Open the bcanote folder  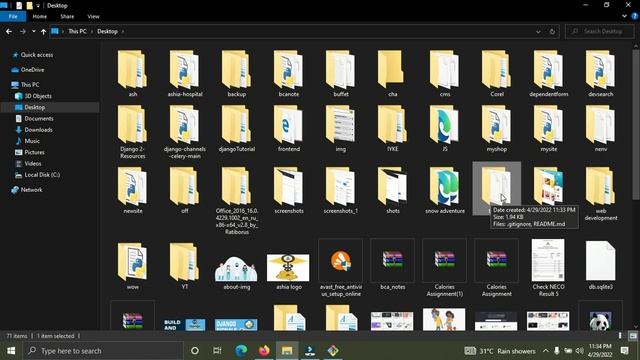(289, 73)
